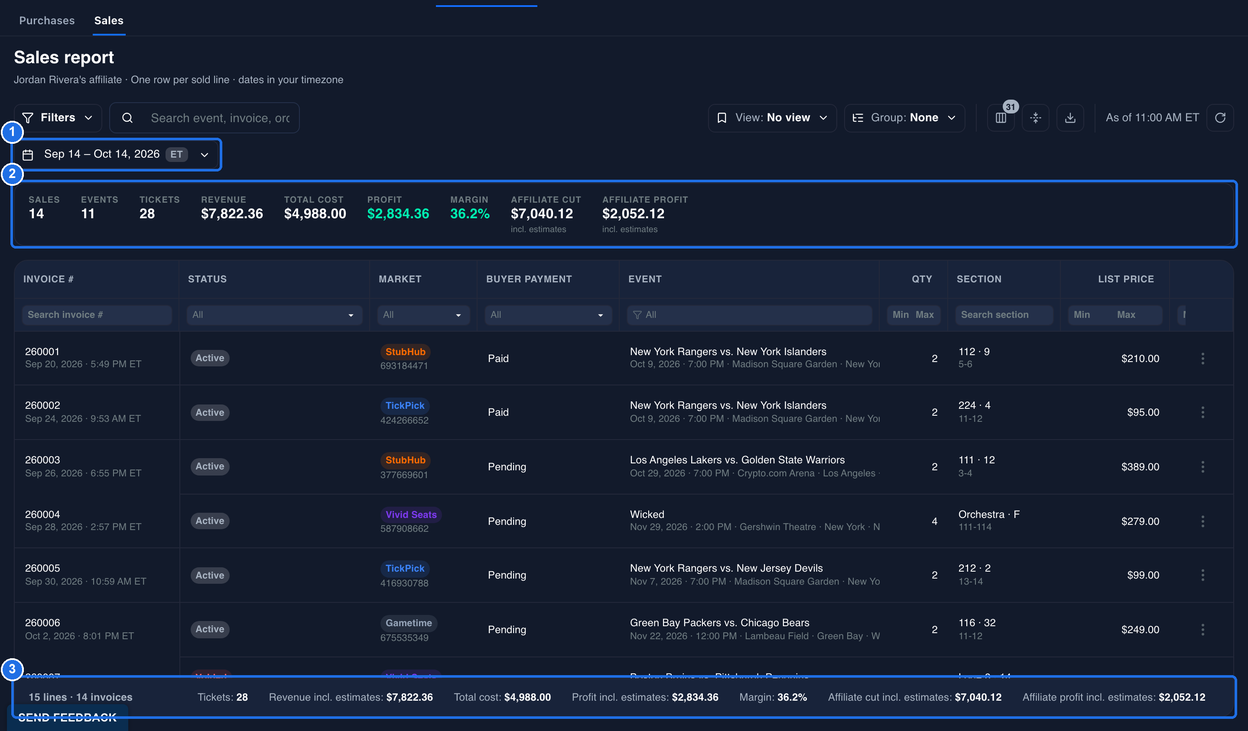1248x731 pixels.
Task: Click the TickPick badge on invoice 260002
Action: point(405,406)
